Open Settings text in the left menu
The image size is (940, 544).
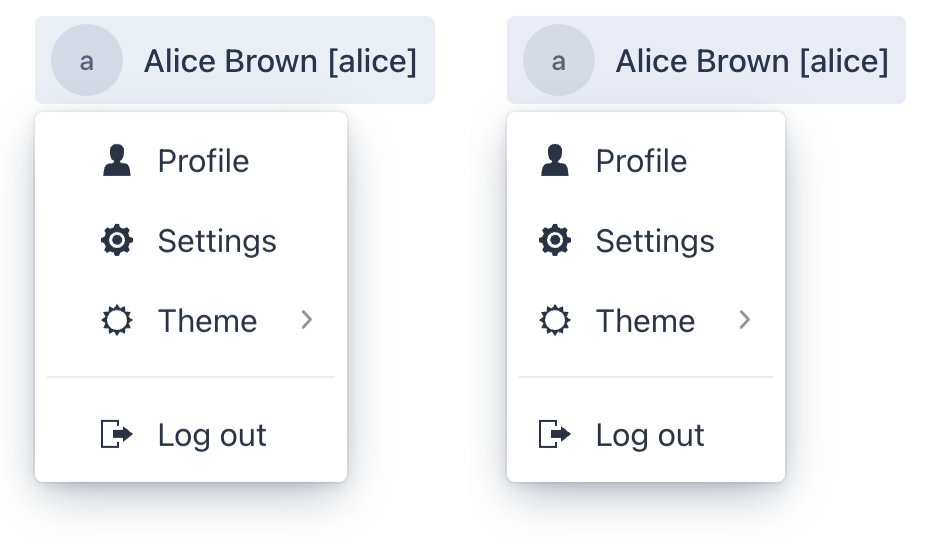point(217,241)
